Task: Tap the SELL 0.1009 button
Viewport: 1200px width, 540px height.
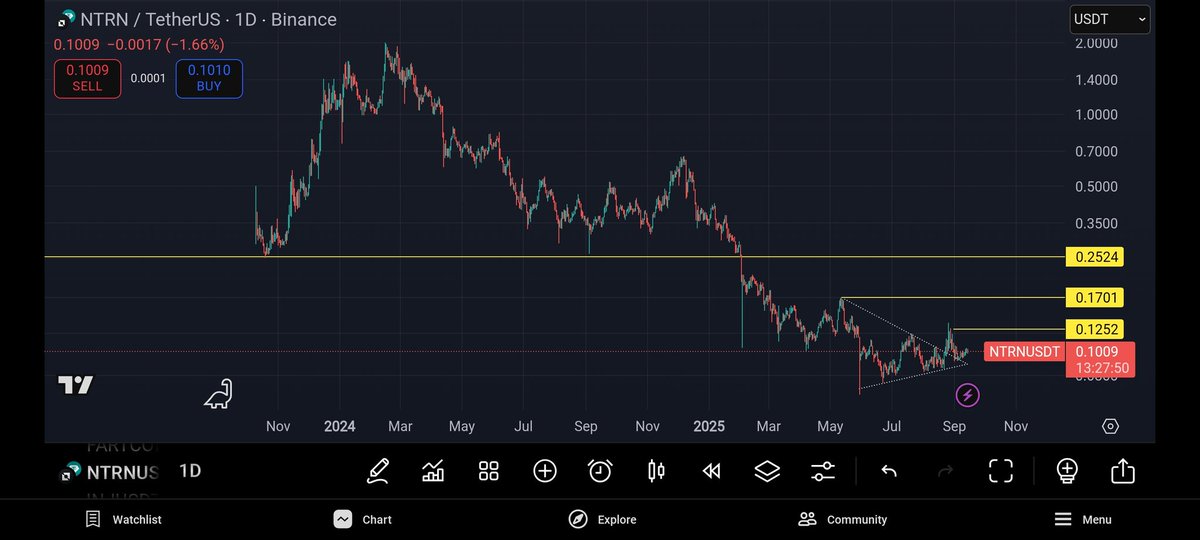Action: click(x=87, y=78)
